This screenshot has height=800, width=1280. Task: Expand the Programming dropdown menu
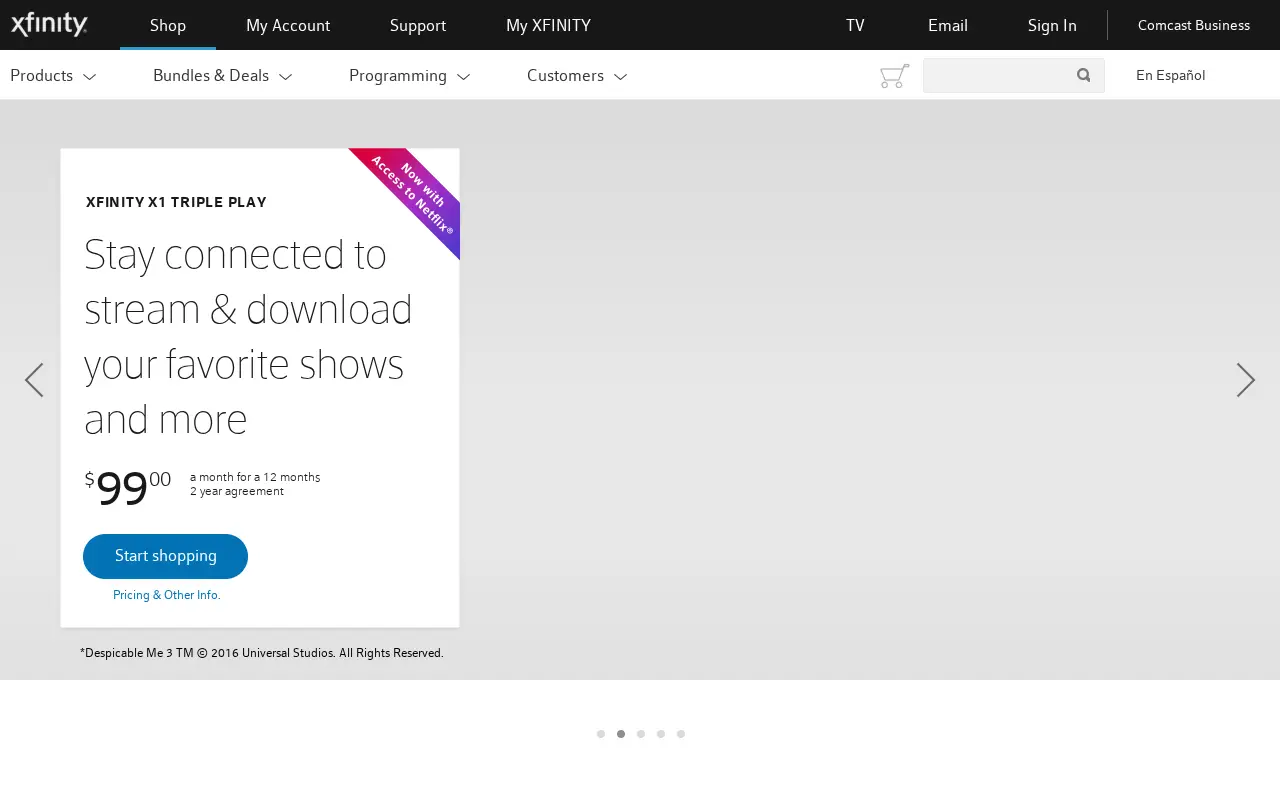pos(409,76)
